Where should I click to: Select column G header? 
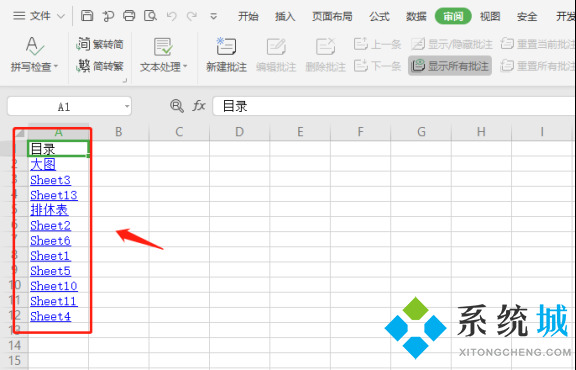tap(421, 132)
